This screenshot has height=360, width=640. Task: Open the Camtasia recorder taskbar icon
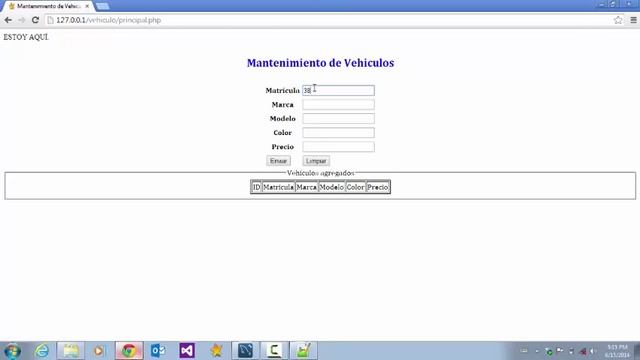(274, 351)
